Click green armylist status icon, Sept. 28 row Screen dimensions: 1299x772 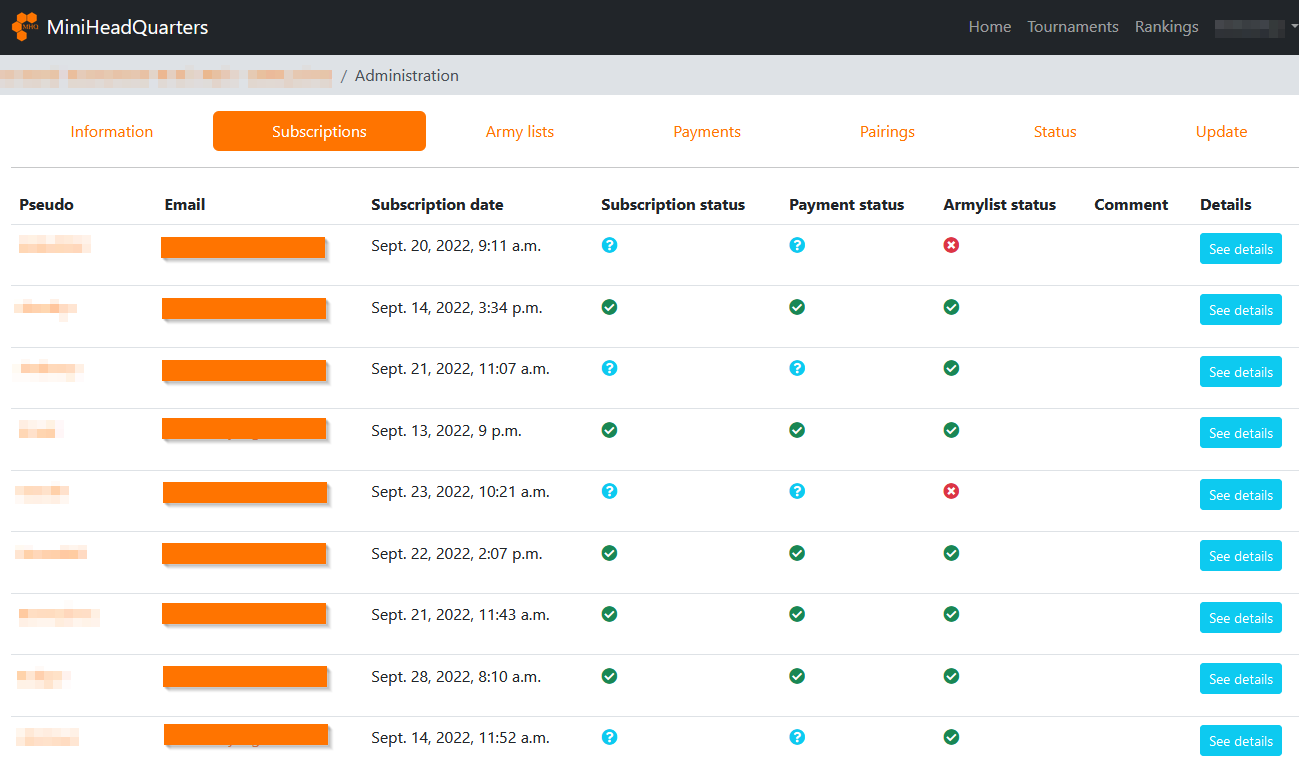951,676
